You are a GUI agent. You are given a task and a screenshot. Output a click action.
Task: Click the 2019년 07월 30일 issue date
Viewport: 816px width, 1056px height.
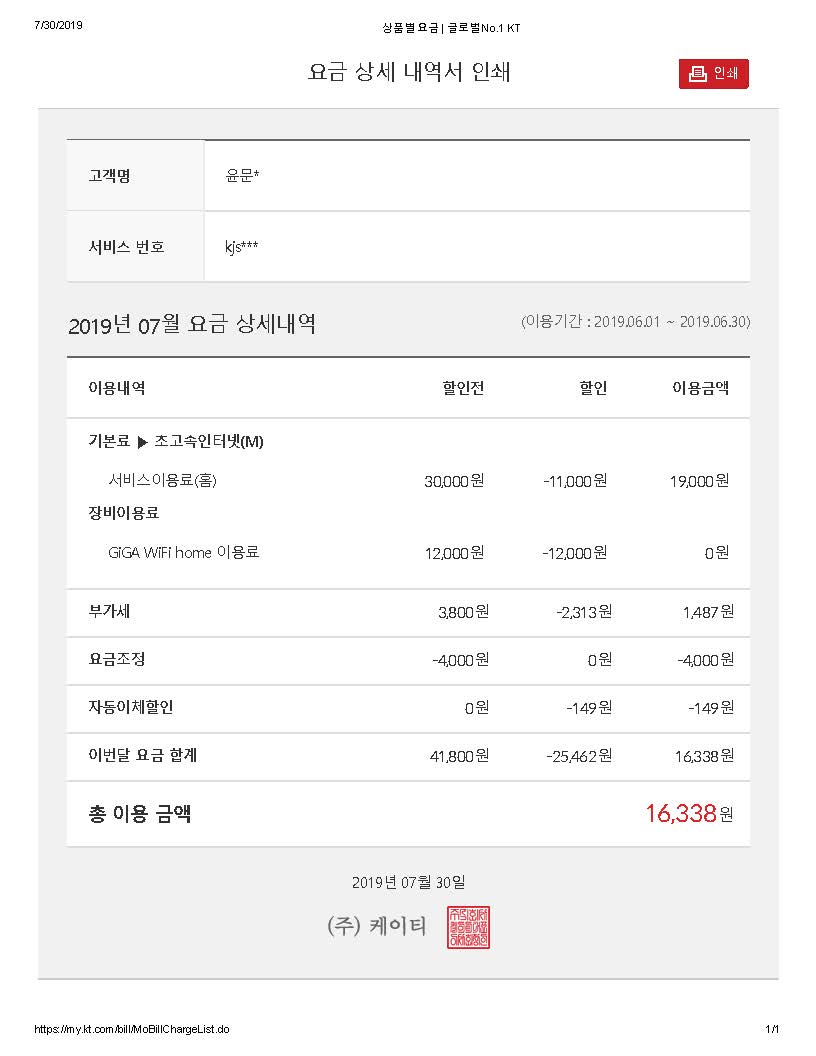[x=408, y=882]
